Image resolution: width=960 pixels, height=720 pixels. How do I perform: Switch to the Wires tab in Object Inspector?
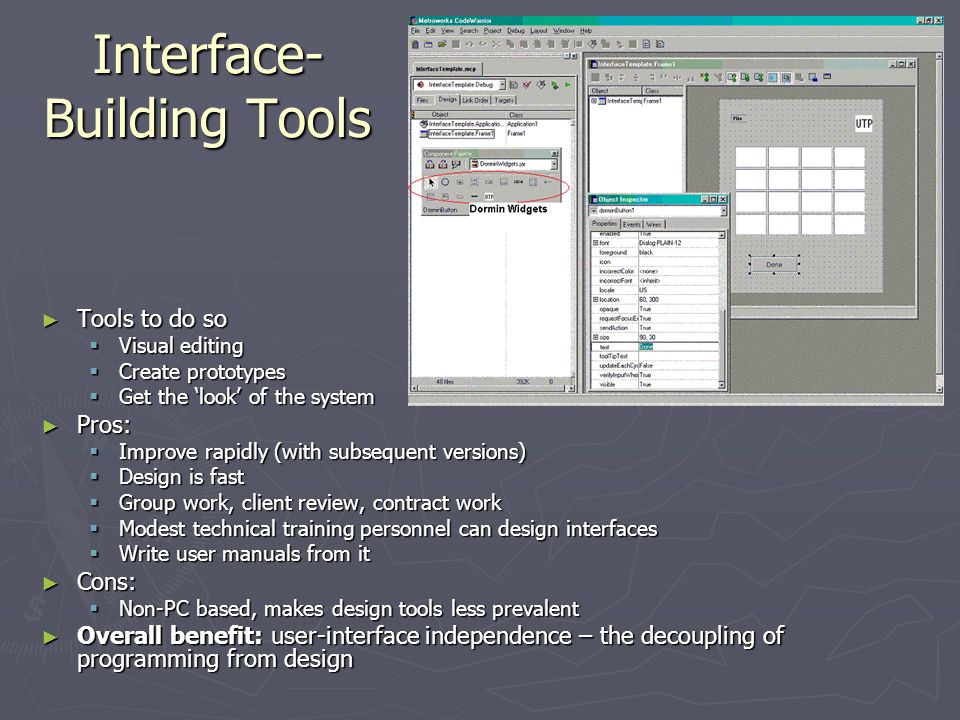tap(654, 225)
